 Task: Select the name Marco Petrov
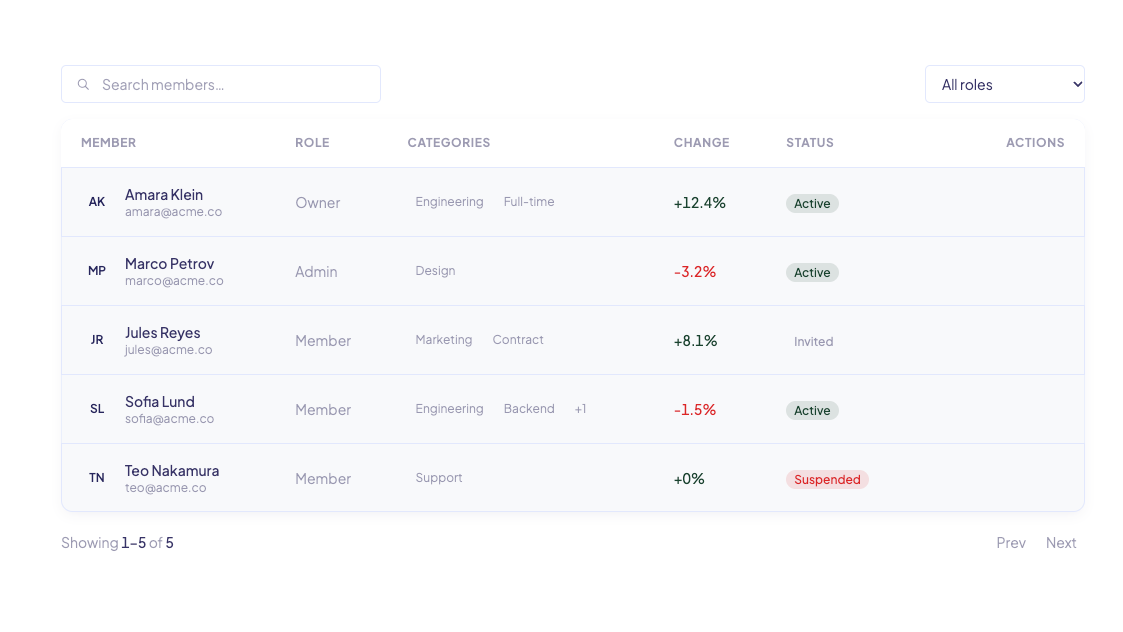click(x=170, y=264)
